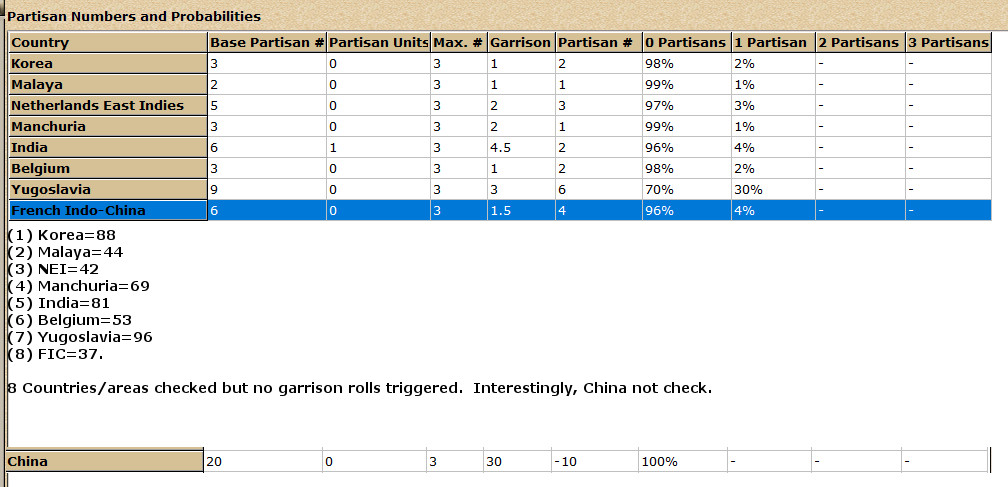This screenshot has height=487, width=1008.
Task: Click the Garrison column header
Action: [521, 43]
